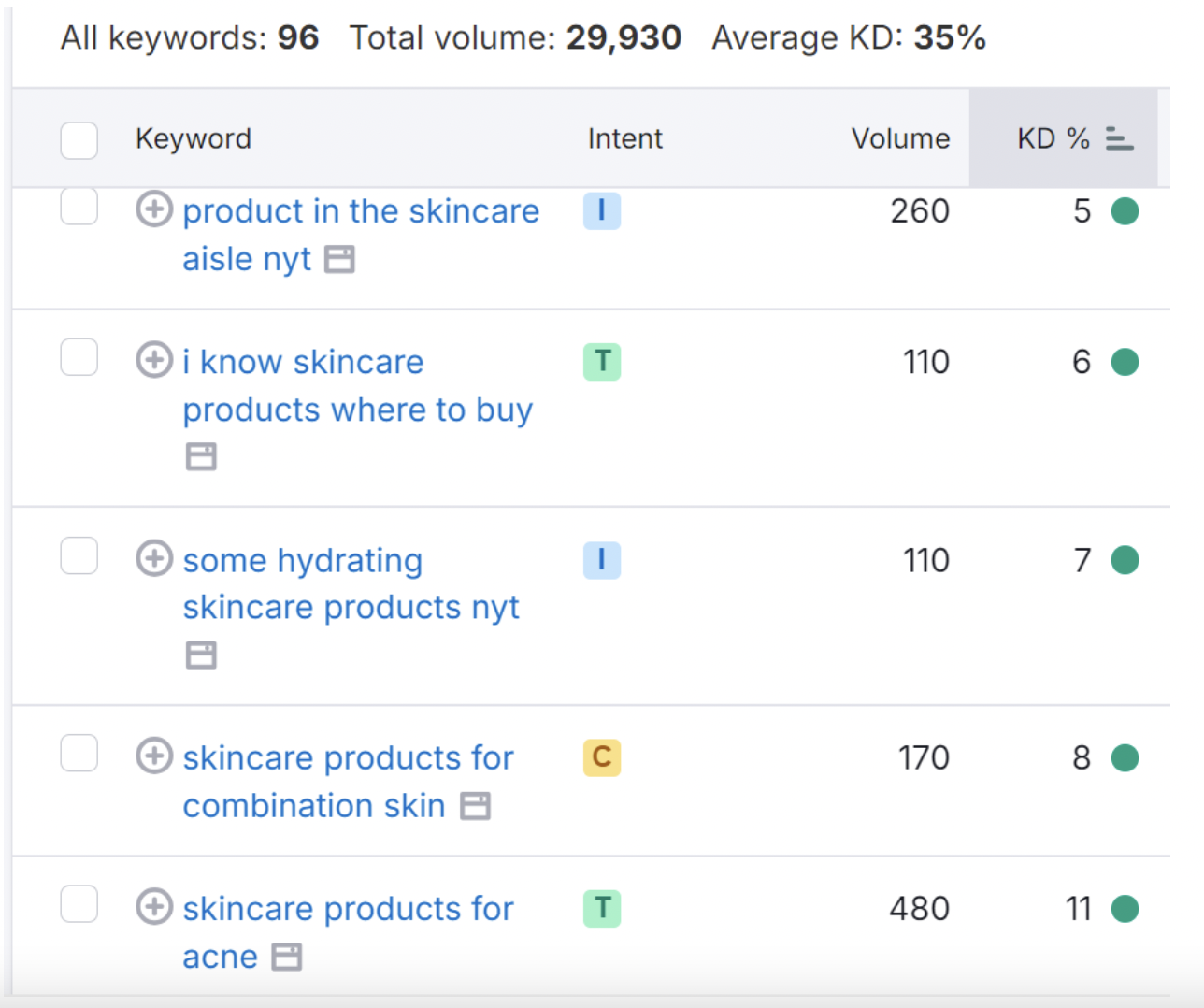Click the Keyword column header
The width and height of the screenshot is (1204, 1008).
coord(193,139)
